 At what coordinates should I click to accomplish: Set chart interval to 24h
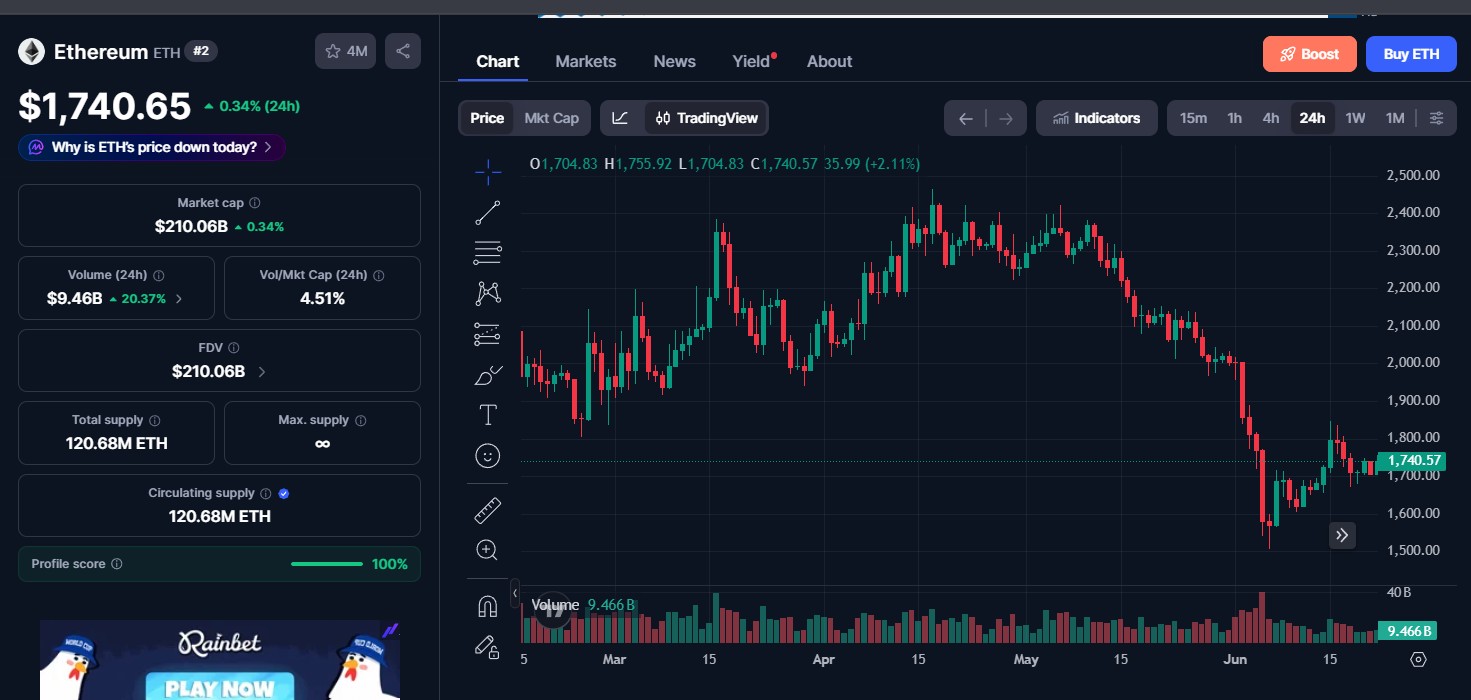tap(1312, 118)
